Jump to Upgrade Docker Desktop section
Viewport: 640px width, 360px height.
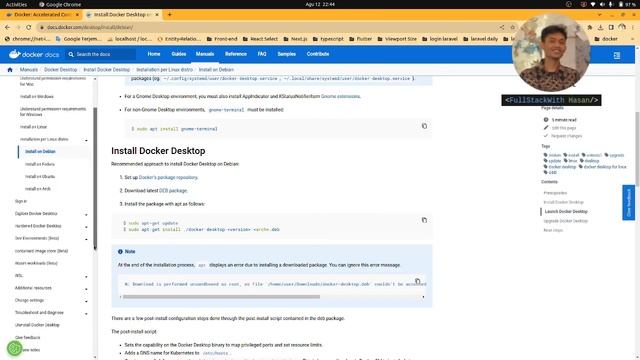[x=566, y=221]
